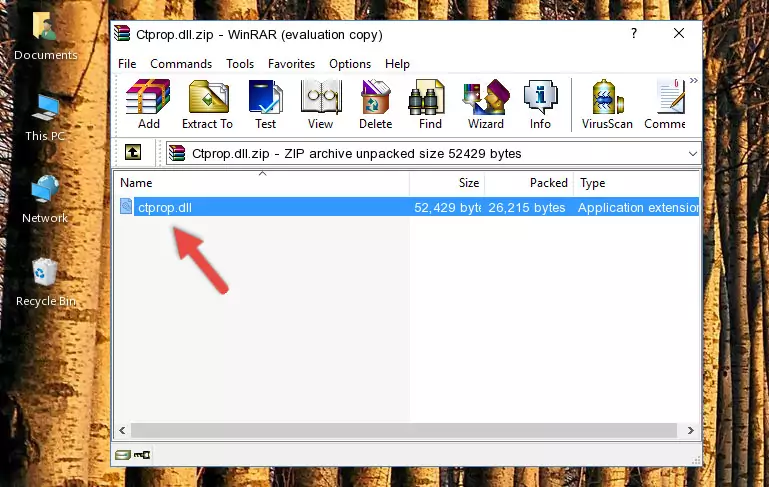Click the key password icon in status bar
769x487 pixels.
click(x=142, y=455)
